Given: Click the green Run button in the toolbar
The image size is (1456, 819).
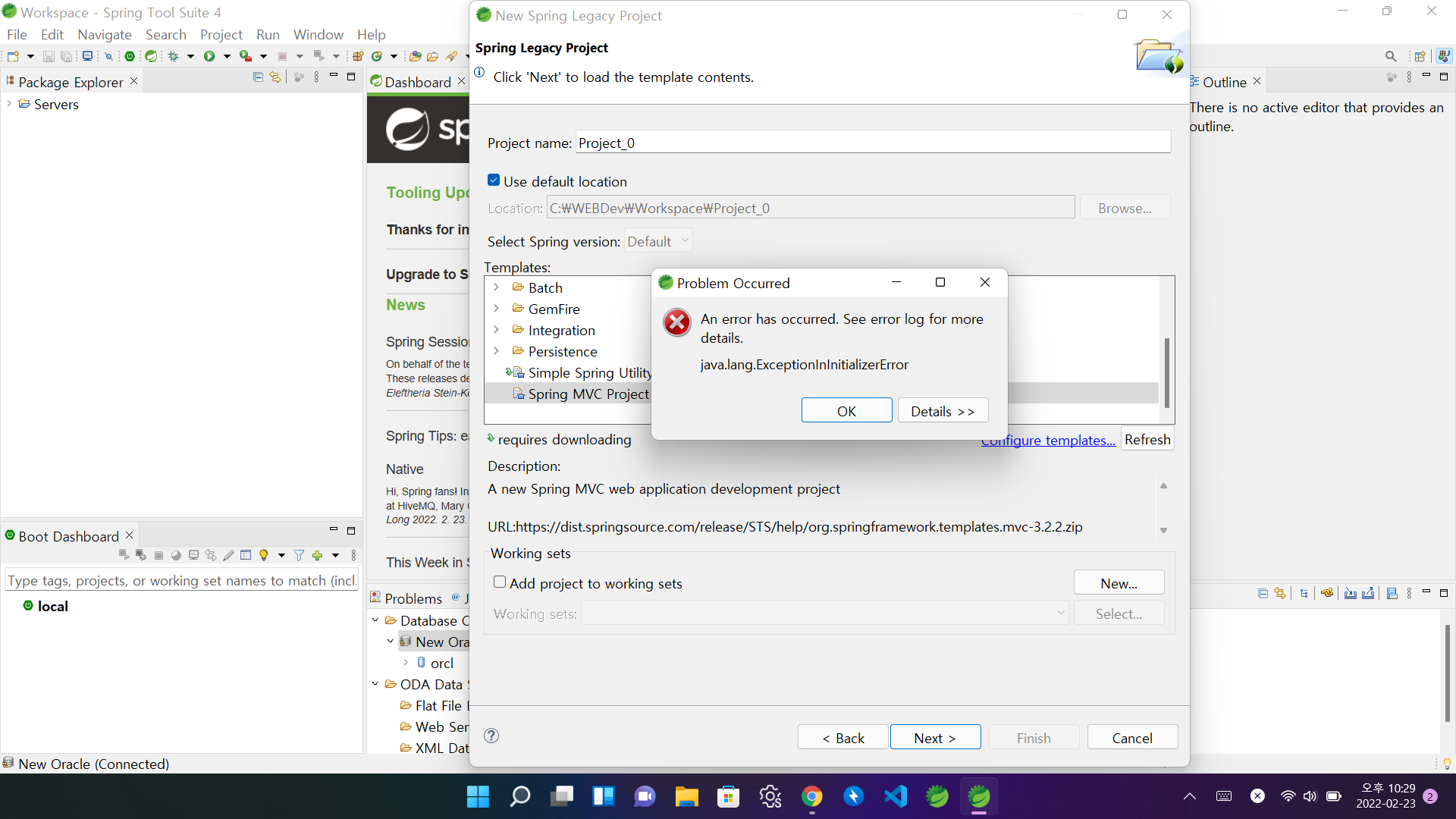Looking at the screenshot, I should 209,56.
